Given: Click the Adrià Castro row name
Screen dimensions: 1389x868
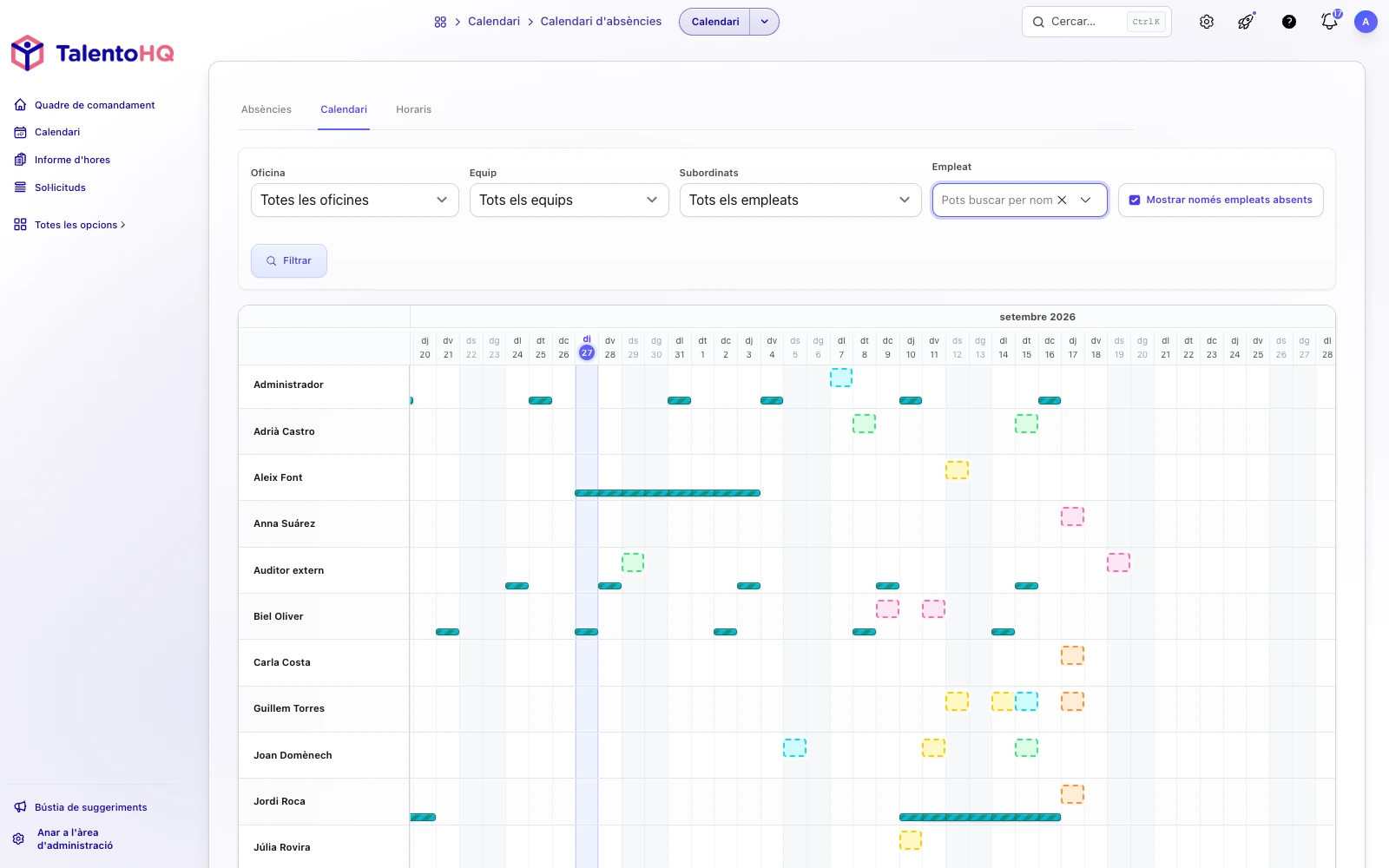Looking at the screenshot, I should [x=284, y=431].
